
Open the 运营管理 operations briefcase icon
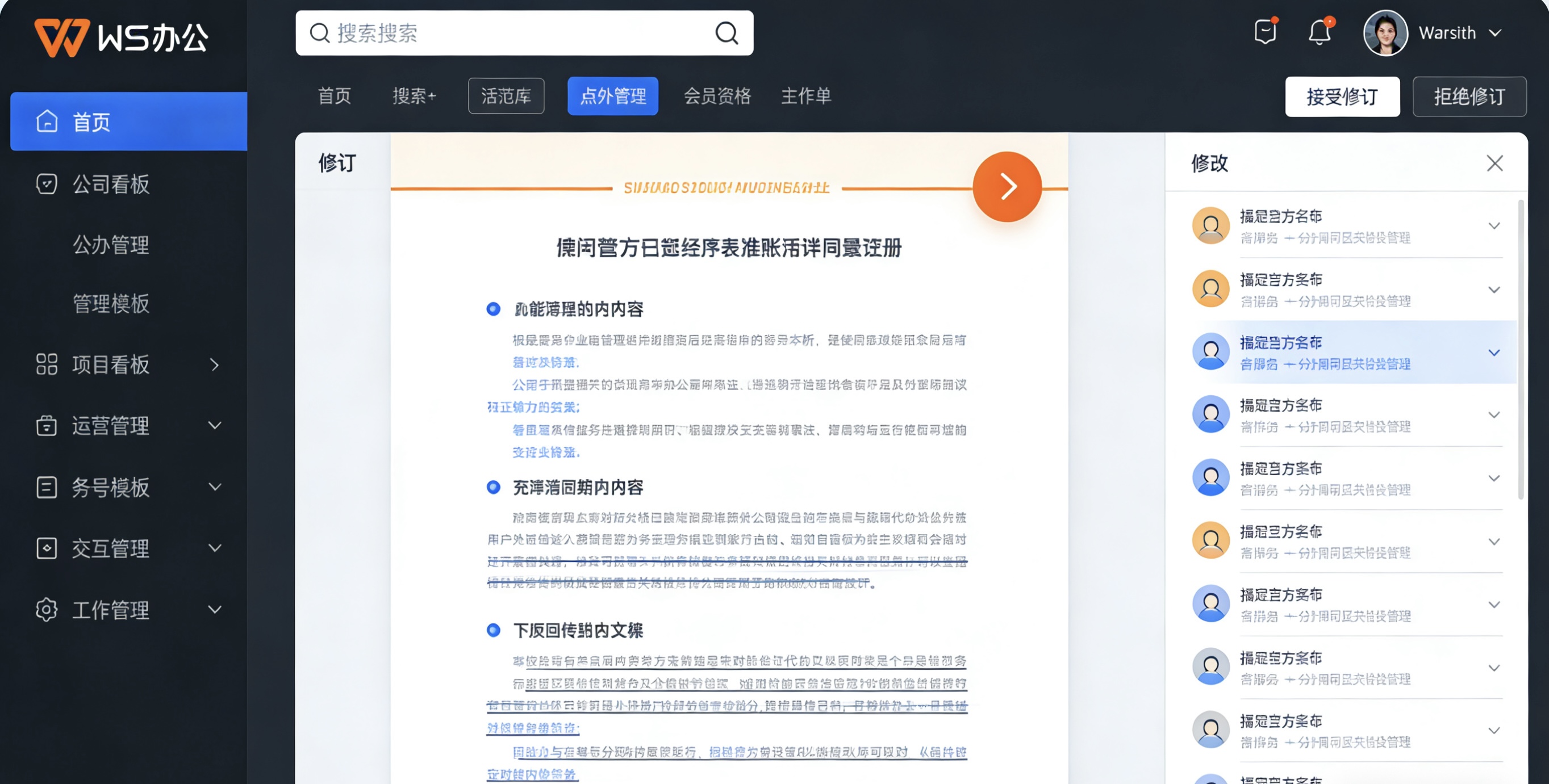47,426
